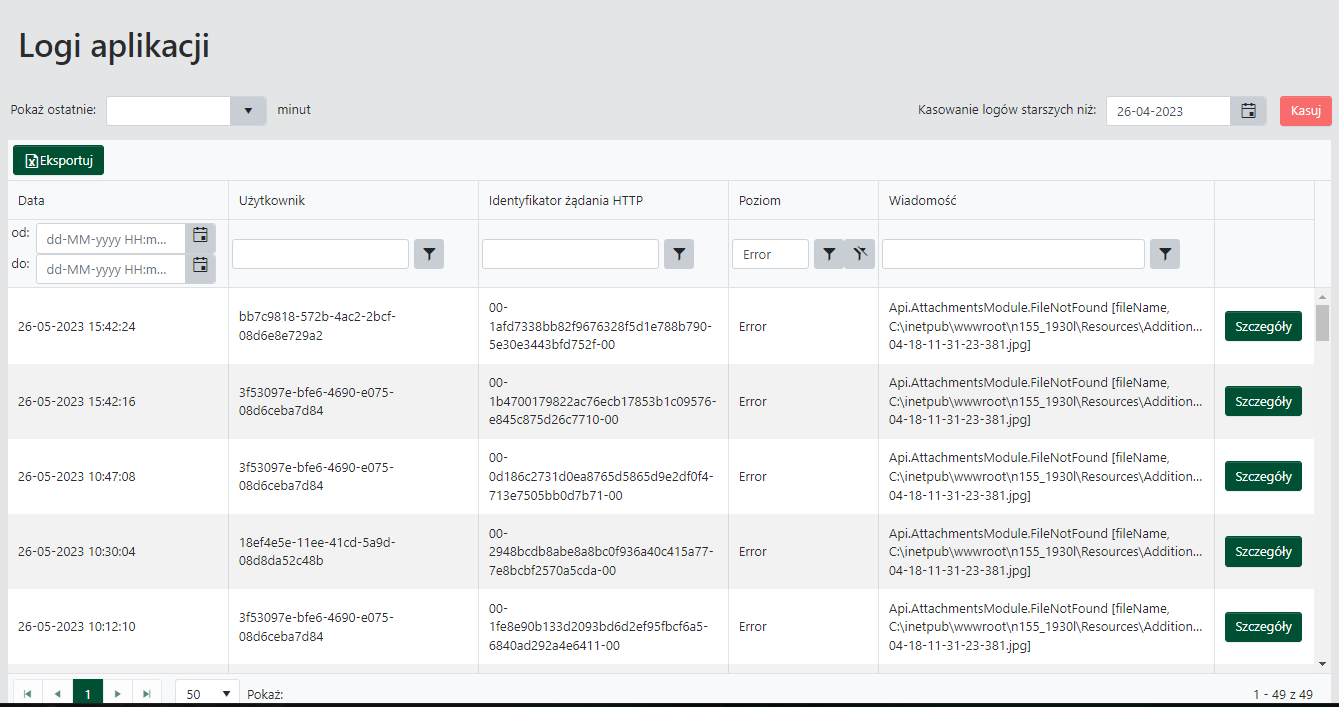This screenshot has height=707, width=1339.
Task: Expand the 'Pokaż ostatnie' minutes dropdown
Action: coord(248,111)
